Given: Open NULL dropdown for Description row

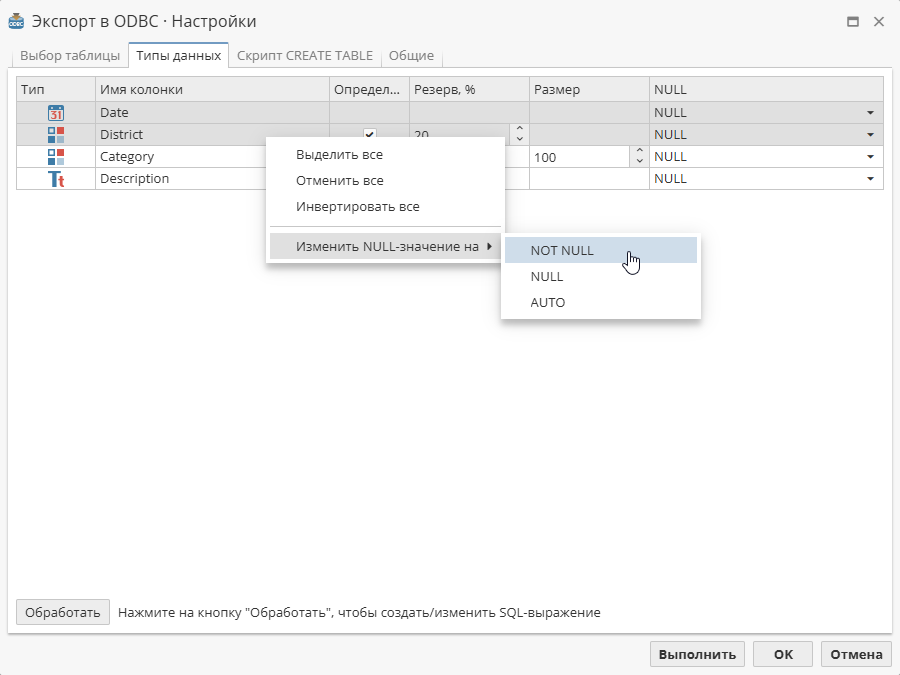Looking at the screenshot, I should (x=870, y=179).
